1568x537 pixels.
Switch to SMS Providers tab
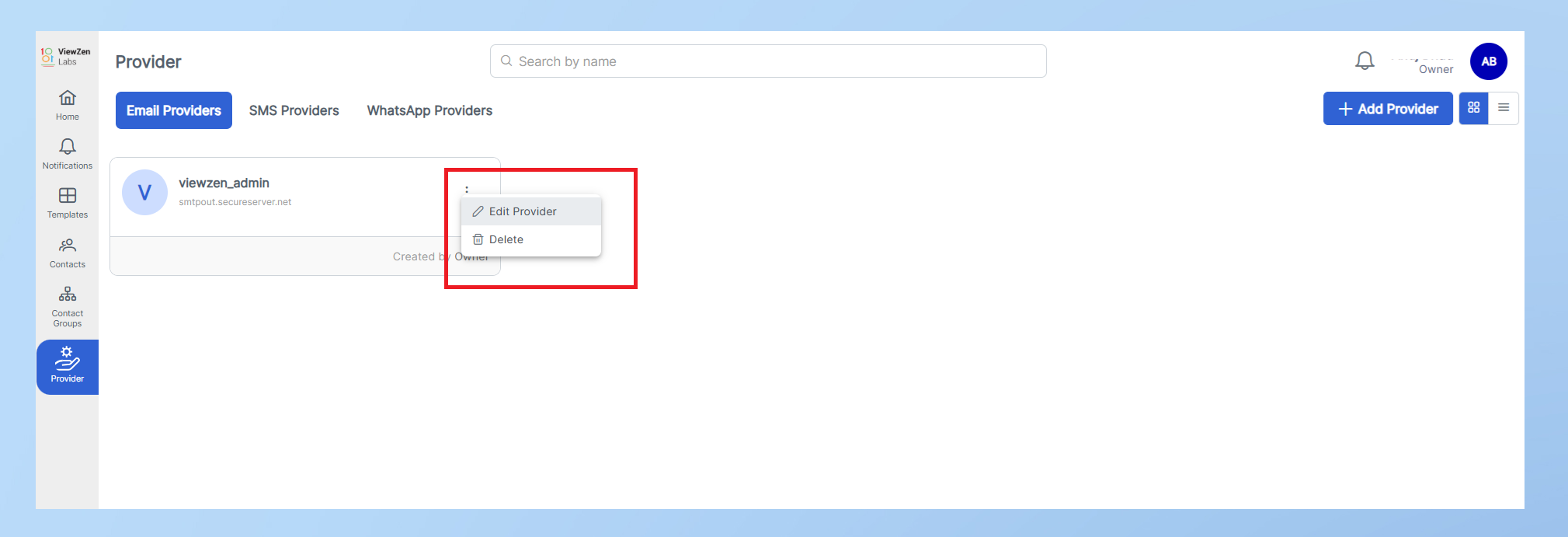pyautogui.click(x=294, y=110)
